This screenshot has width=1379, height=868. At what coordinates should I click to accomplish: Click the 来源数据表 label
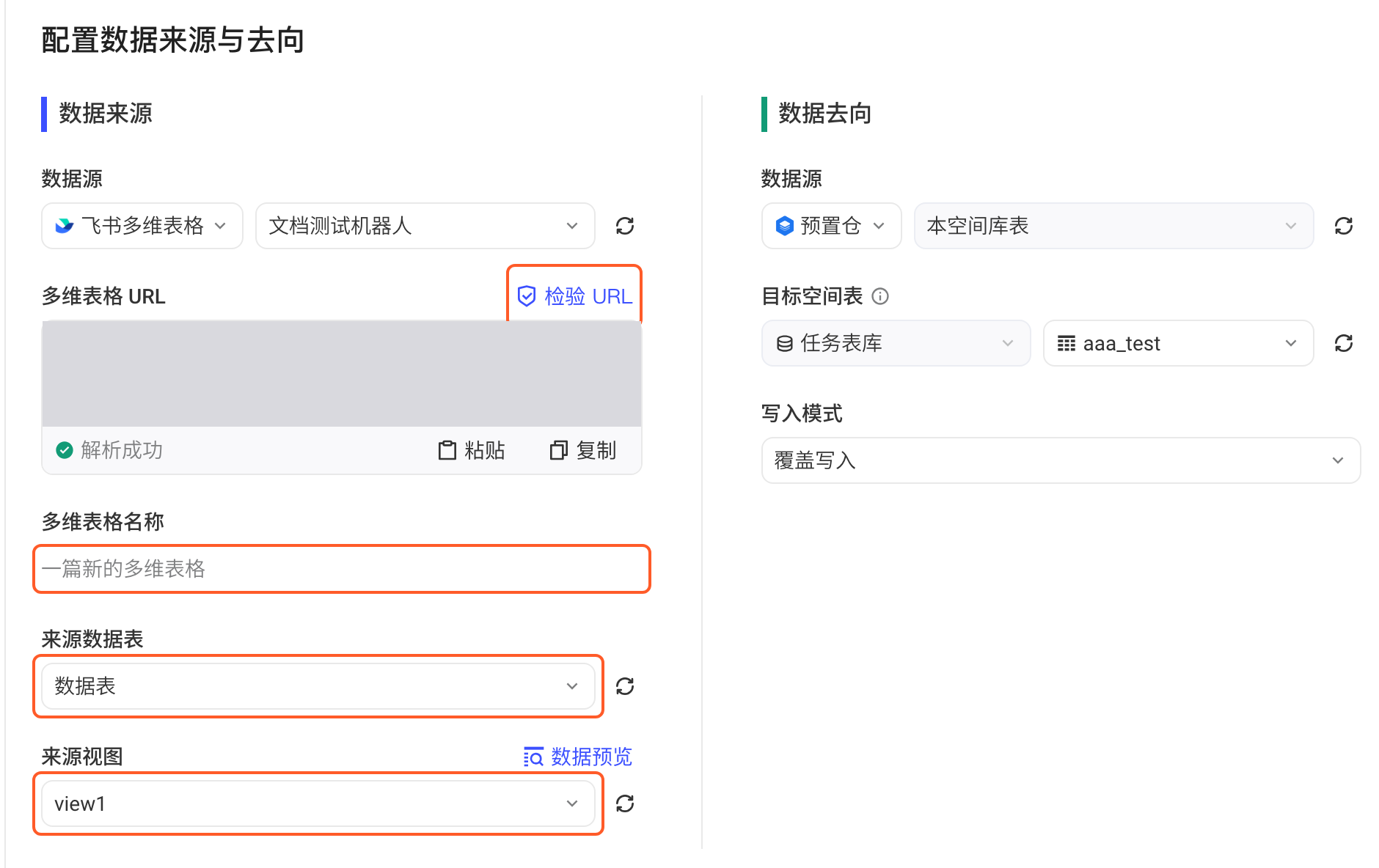click(92, 639)
